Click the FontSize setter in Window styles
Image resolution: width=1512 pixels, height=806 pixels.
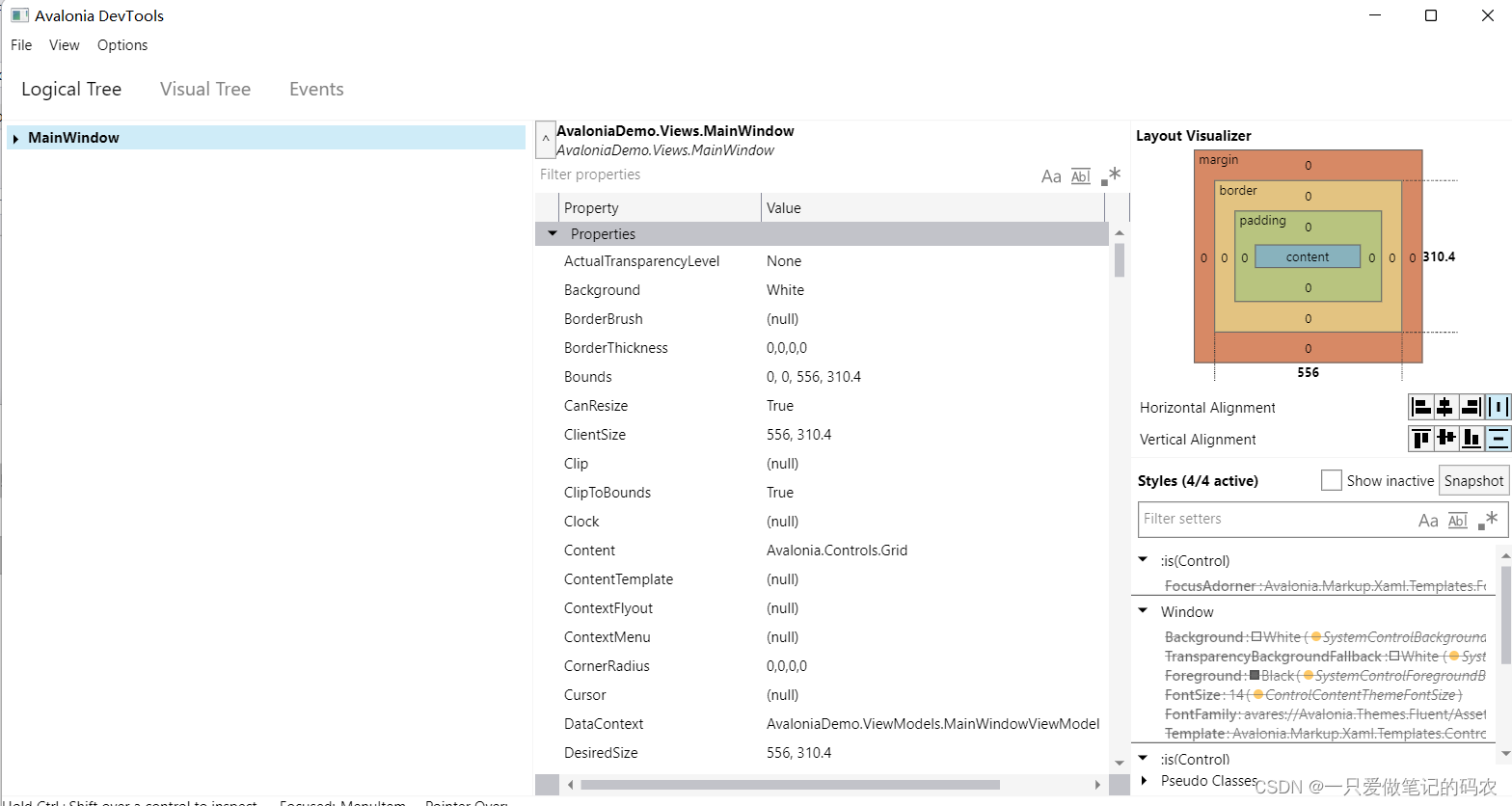[1313, 694]
